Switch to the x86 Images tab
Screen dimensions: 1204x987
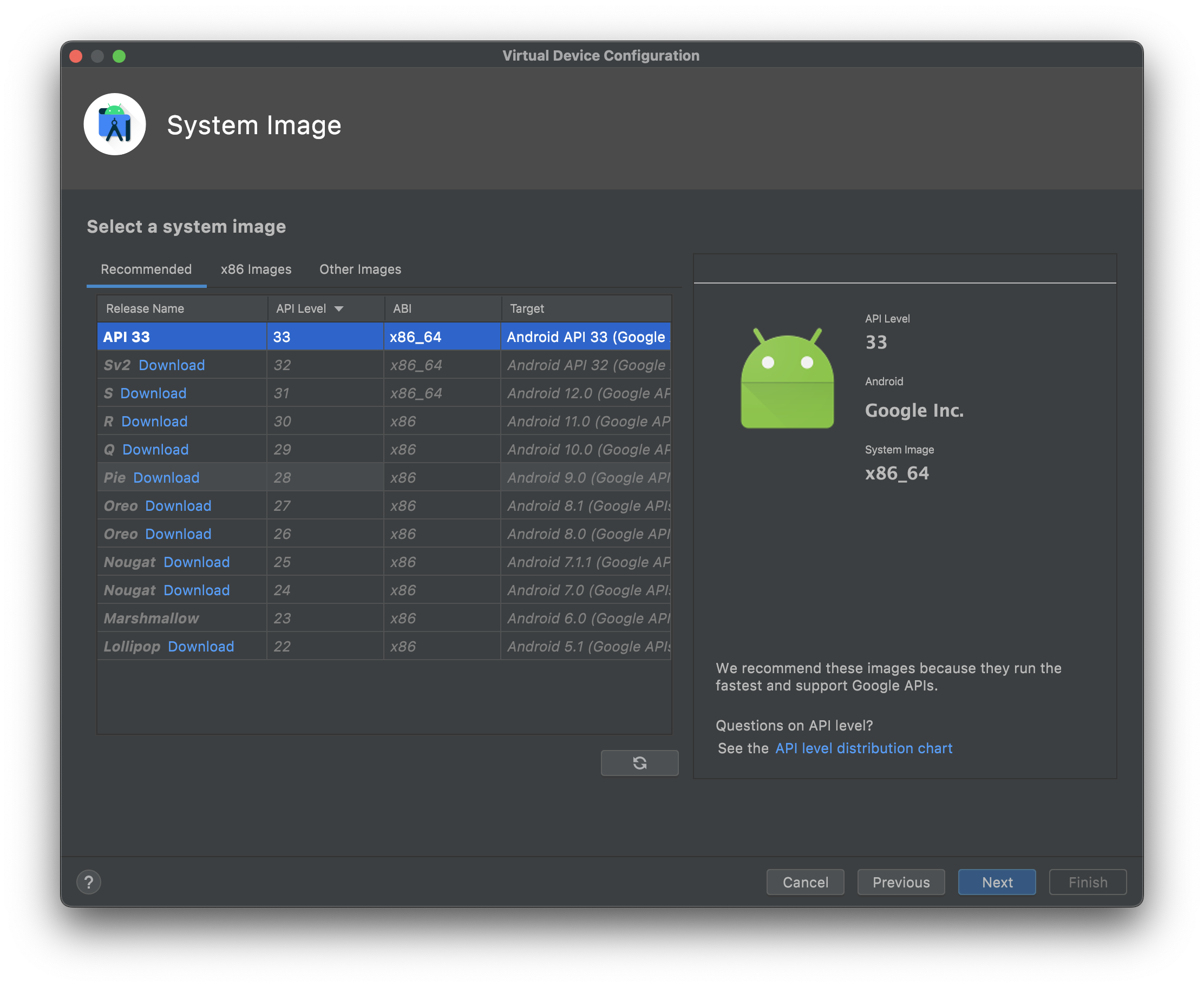pyautogui.click(x=256, y=269)
